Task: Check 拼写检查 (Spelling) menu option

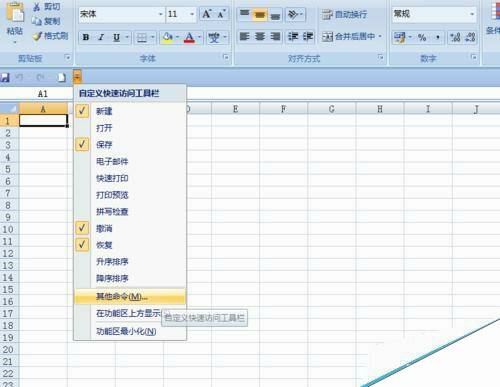Action: [130, 211]
